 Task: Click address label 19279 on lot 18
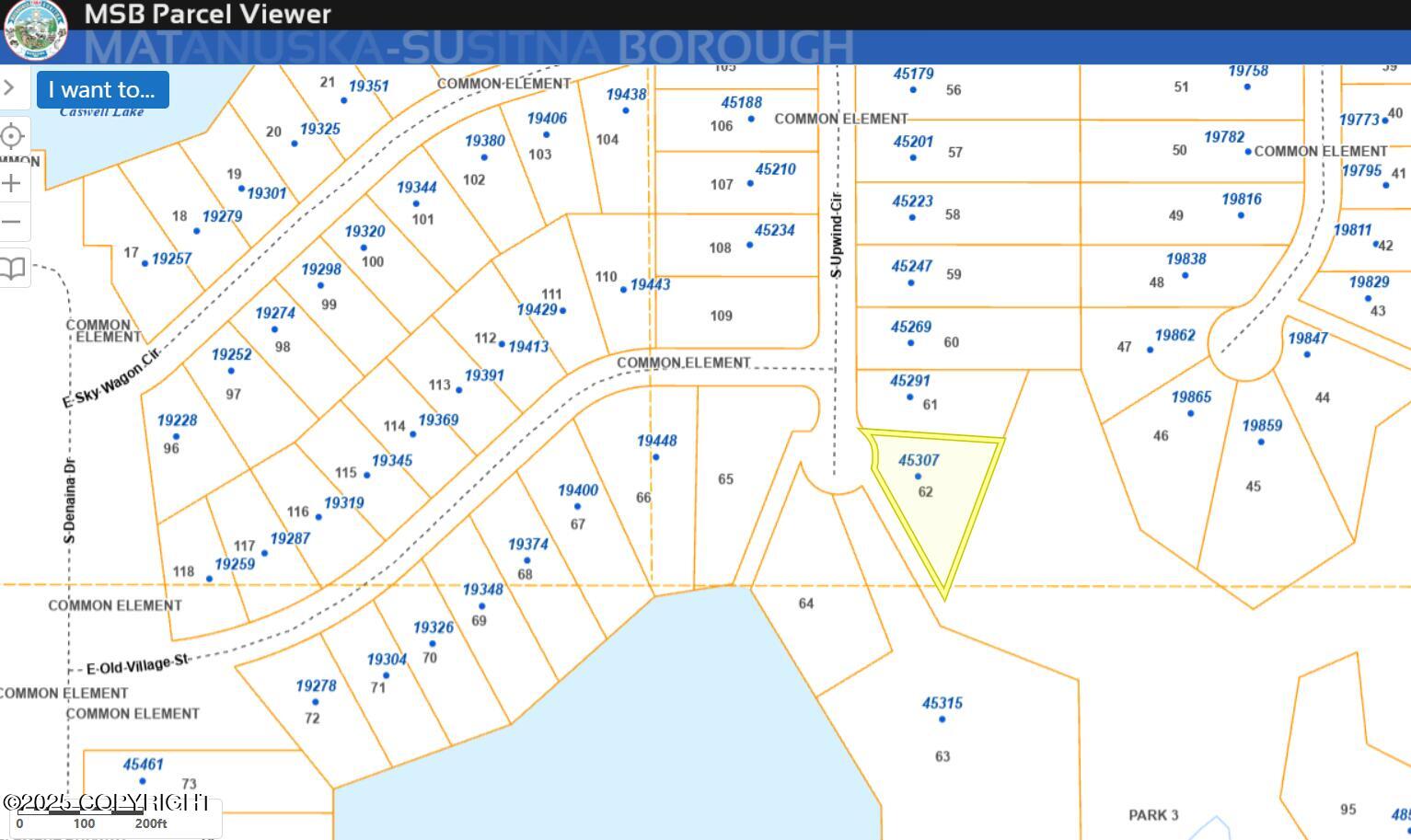click(x=222, y=216)
